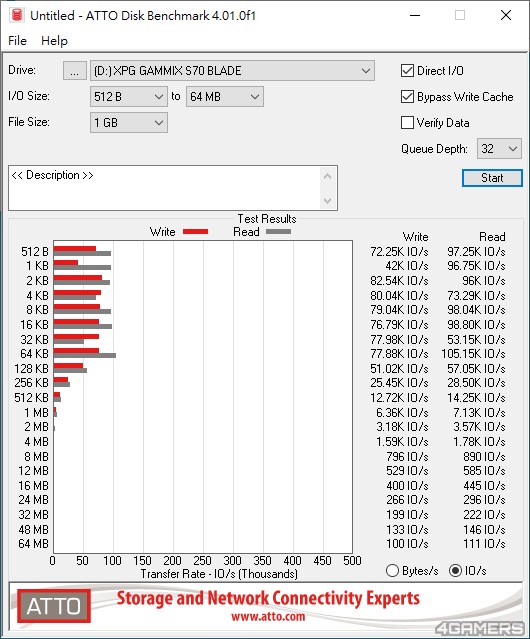Image resolution: width=530 pixels, height=639 pixels.
Task: Click the ATTO logo in the banner
Action: [x=54, y=606]
